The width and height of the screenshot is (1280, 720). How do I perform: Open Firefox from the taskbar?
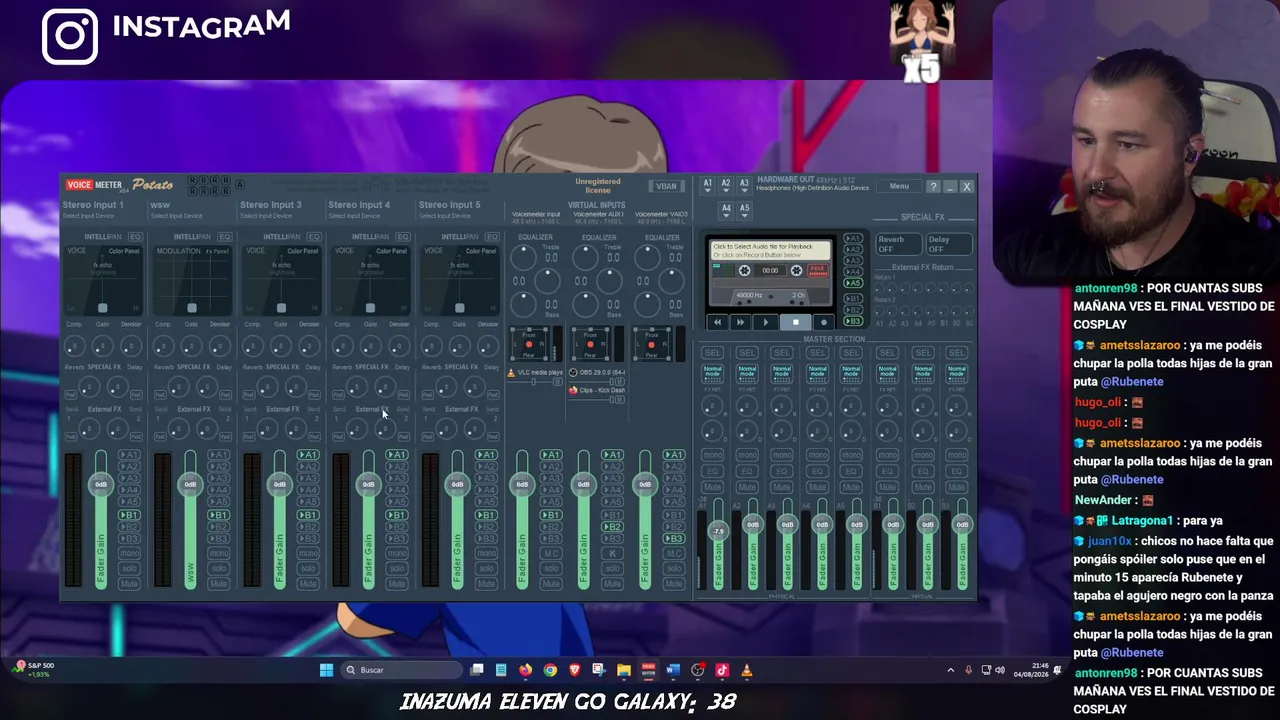[526, 670]
